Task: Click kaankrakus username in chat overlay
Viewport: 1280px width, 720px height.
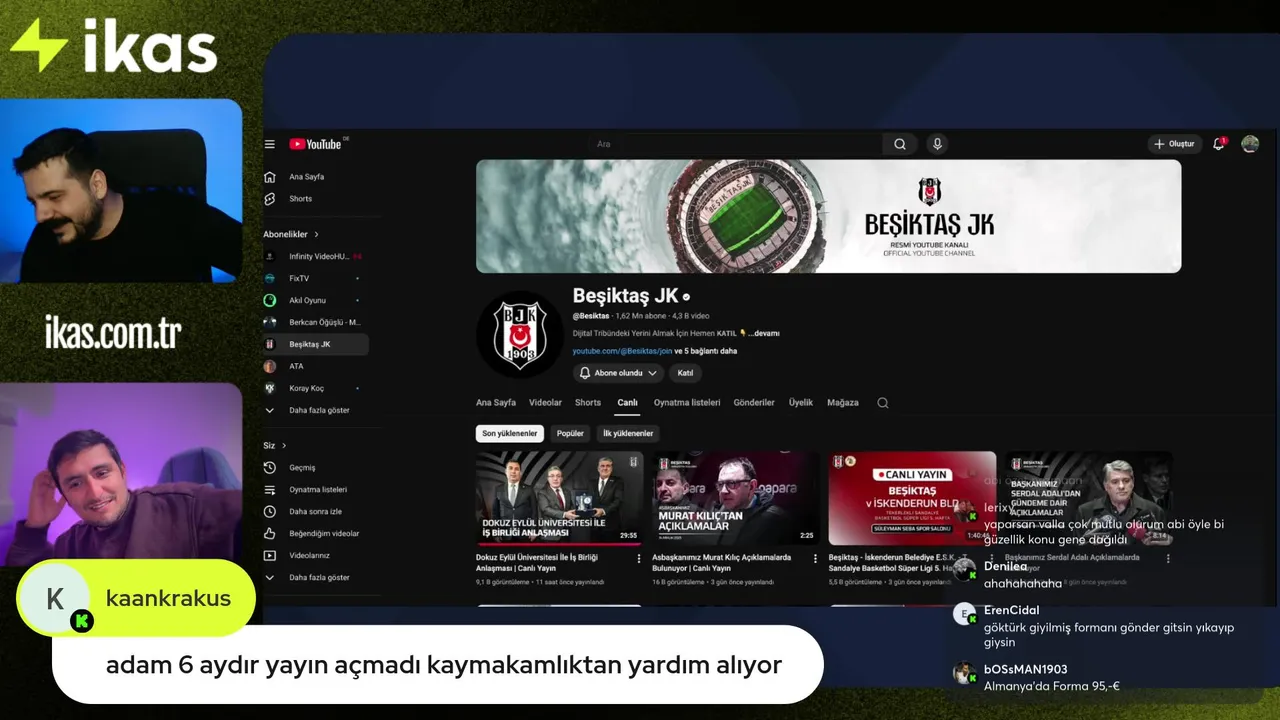Action: point(168,598)
